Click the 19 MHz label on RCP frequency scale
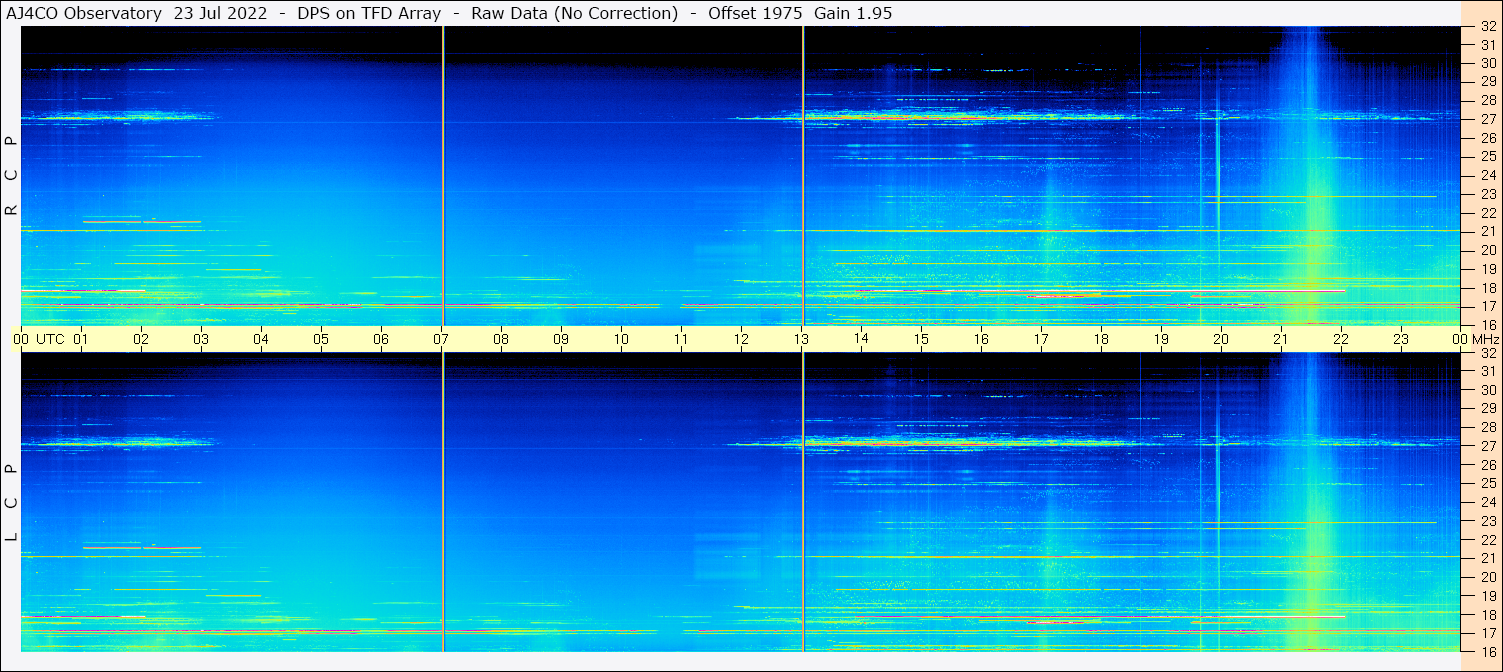This screenshot has width=1503, height=672. pos(1487,269)
